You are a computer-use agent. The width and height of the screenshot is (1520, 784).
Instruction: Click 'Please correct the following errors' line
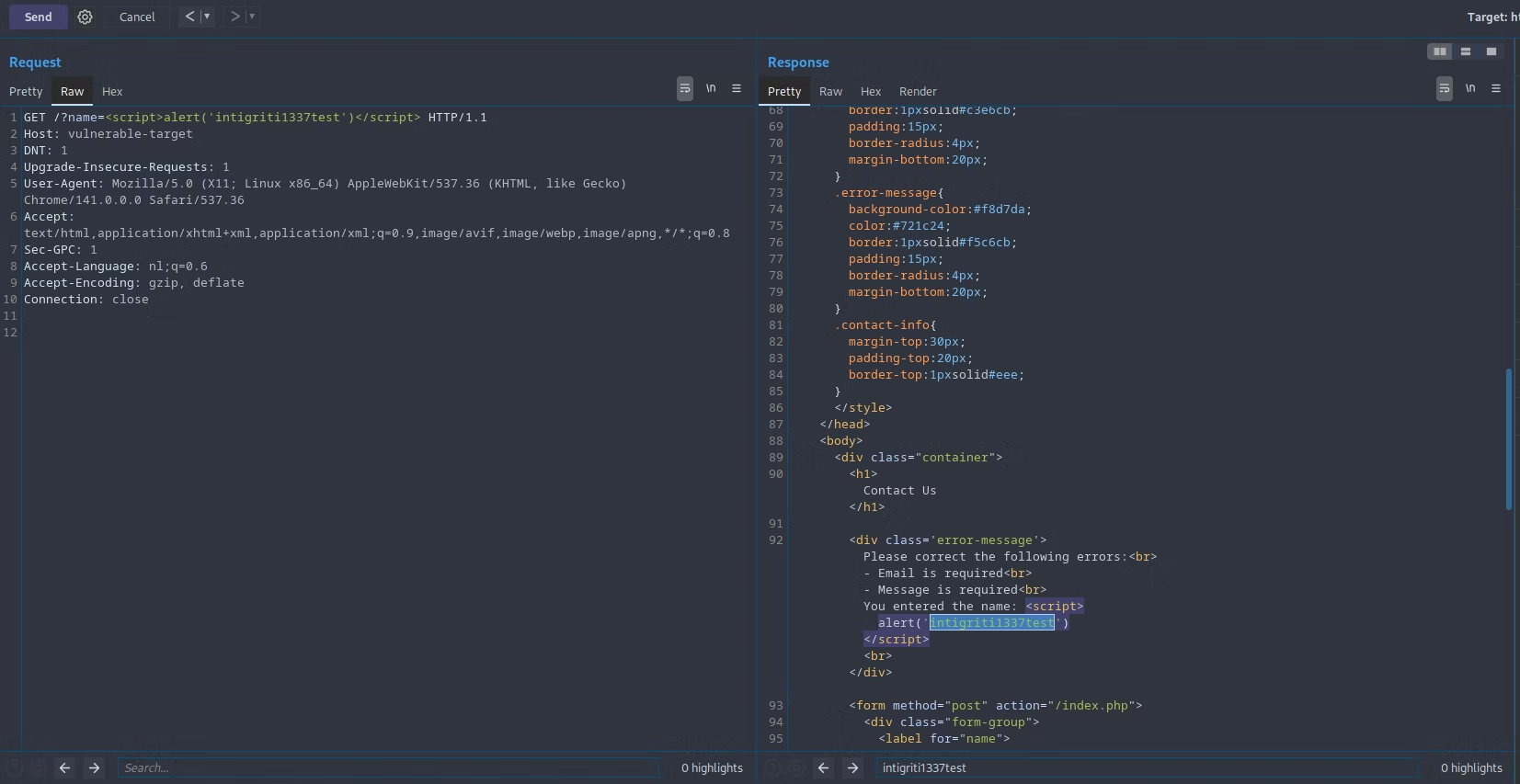[1010, 556]
